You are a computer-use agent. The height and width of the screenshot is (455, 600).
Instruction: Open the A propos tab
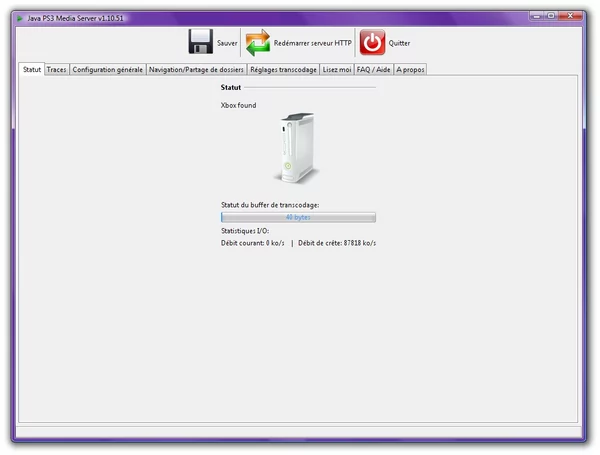click(x=410, y=70)
